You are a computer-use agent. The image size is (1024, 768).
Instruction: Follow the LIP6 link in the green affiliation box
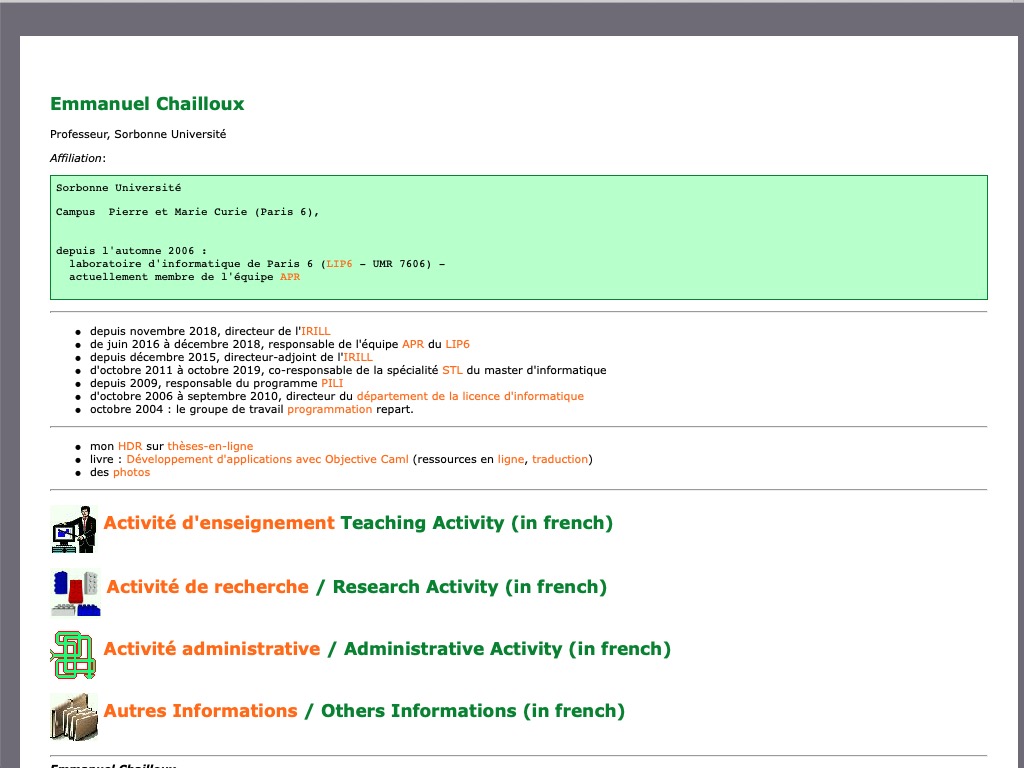[x=339, y=264]
